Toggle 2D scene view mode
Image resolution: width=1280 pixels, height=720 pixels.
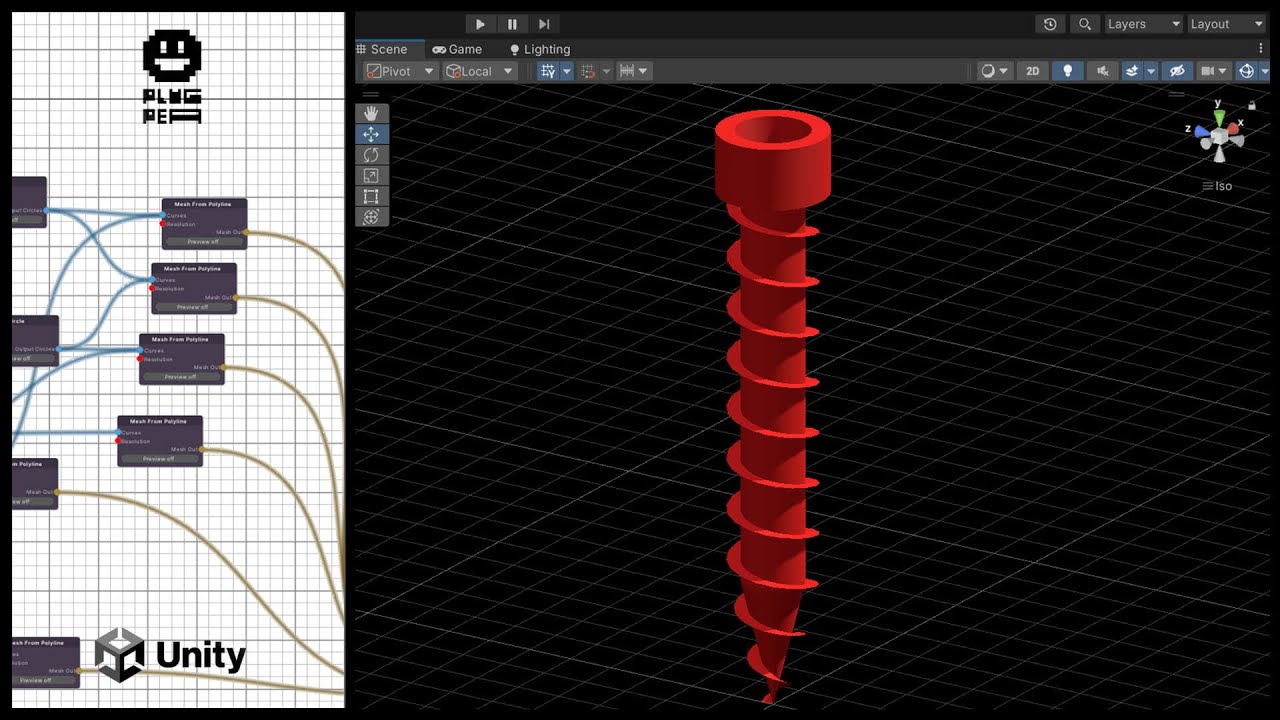click(1033, 71)
